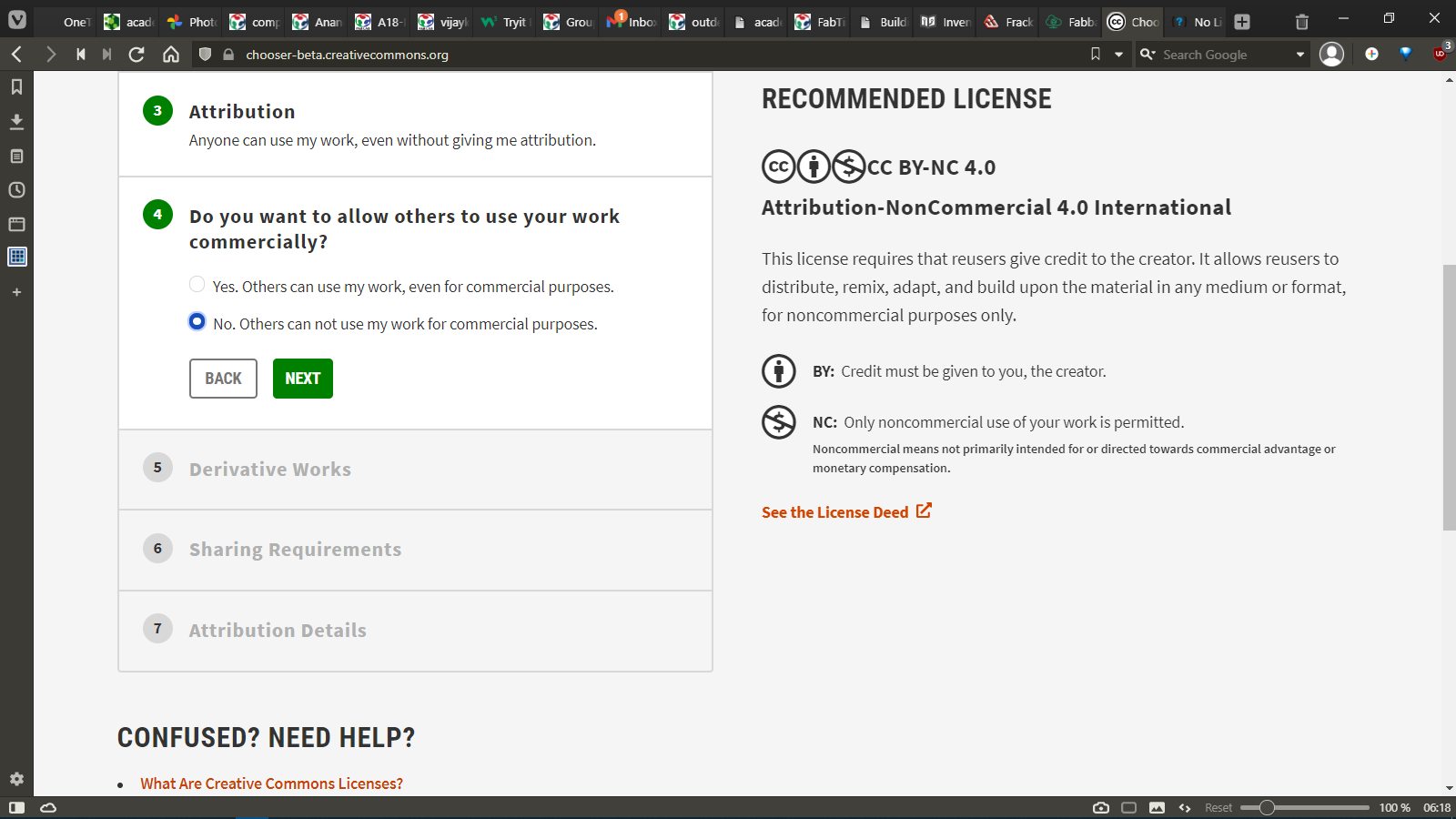Image resolution: width=1456 pixels, height=819 pixels.
Task: Switch to the Inven tab
Action: 945,22
